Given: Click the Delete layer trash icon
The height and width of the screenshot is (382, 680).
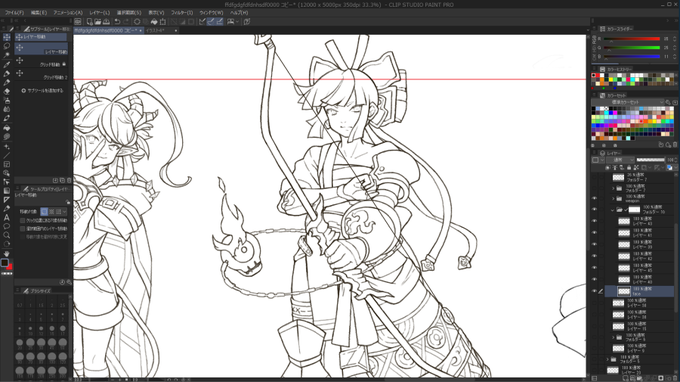Looking at the screenshot, I should (674, 379).
